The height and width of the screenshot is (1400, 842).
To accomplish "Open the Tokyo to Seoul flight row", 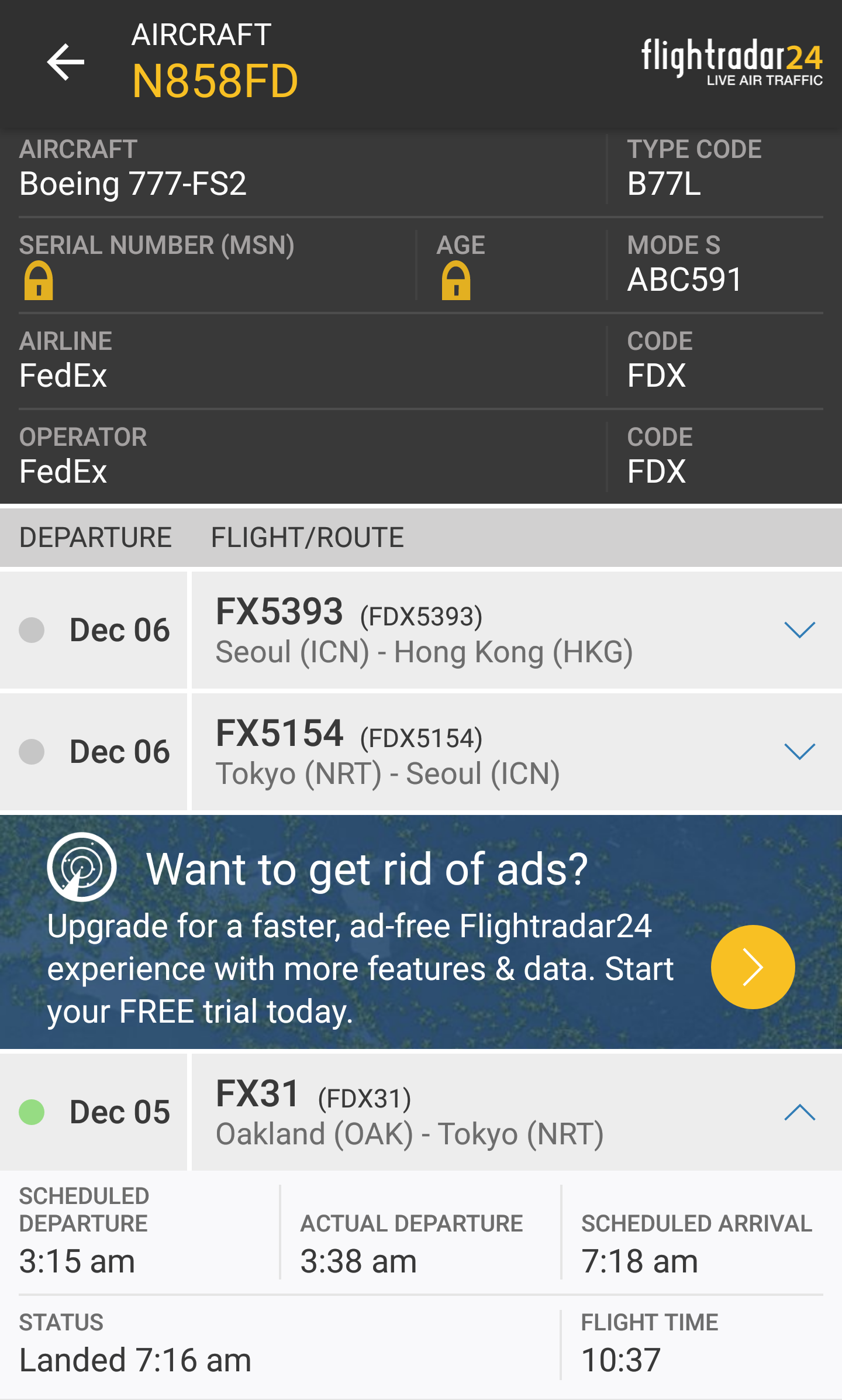I will tap(421, 752).
